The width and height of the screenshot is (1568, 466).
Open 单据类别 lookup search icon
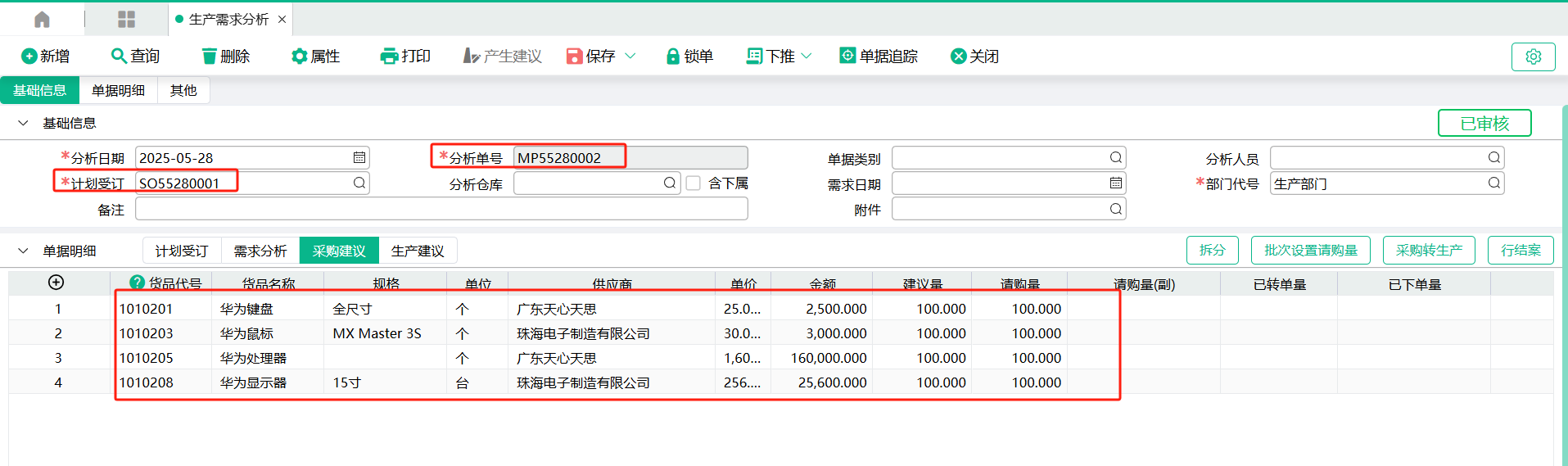coord(1115,157)
